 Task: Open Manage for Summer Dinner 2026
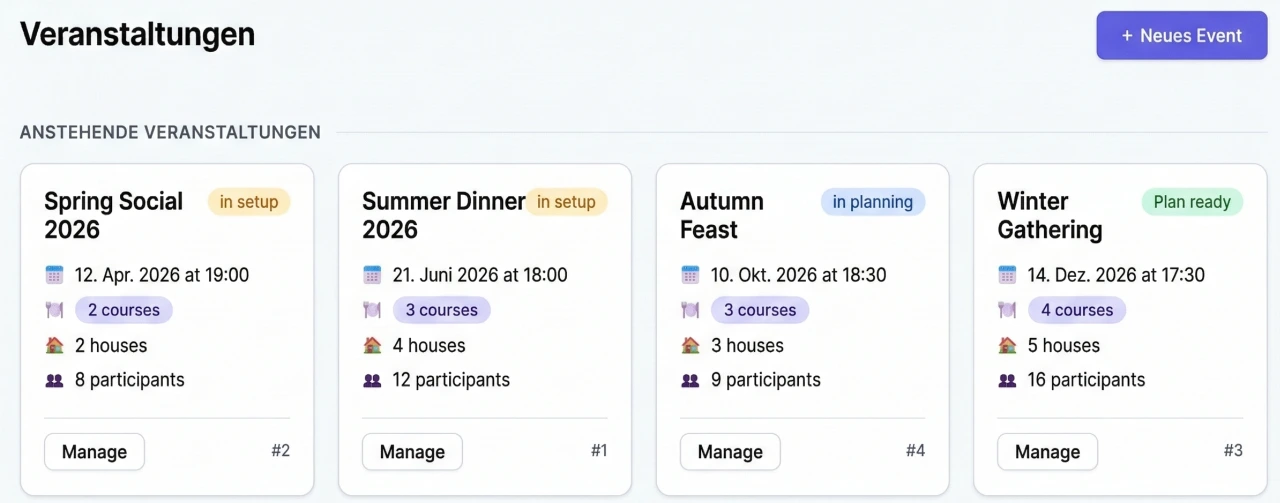pyautogui.click(x=412, y=452)
